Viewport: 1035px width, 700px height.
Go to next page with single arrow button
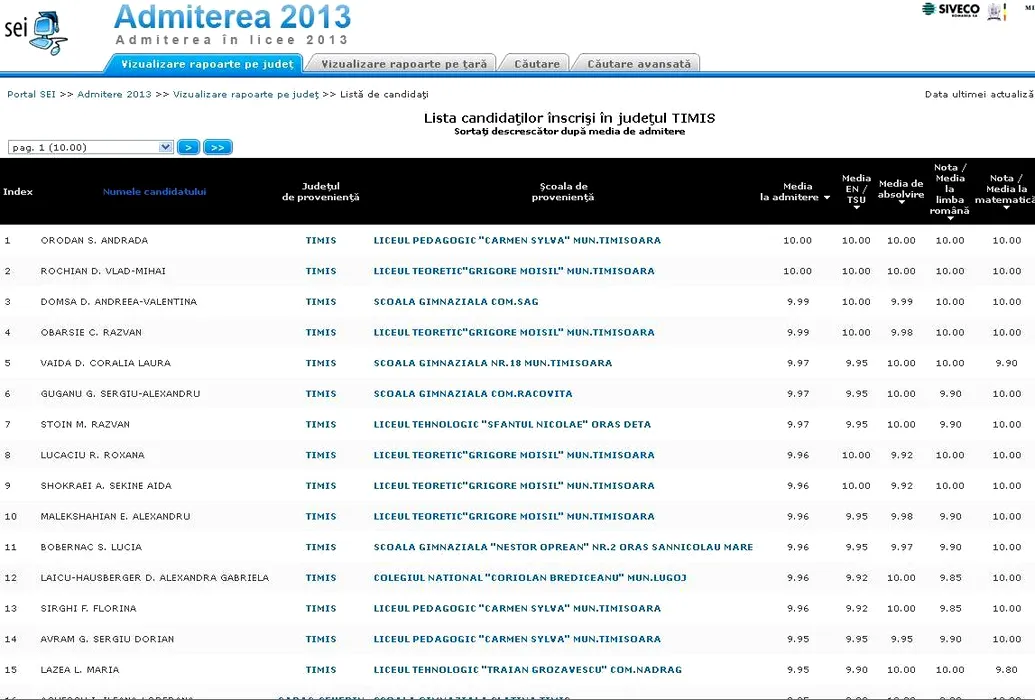[188, 147]
